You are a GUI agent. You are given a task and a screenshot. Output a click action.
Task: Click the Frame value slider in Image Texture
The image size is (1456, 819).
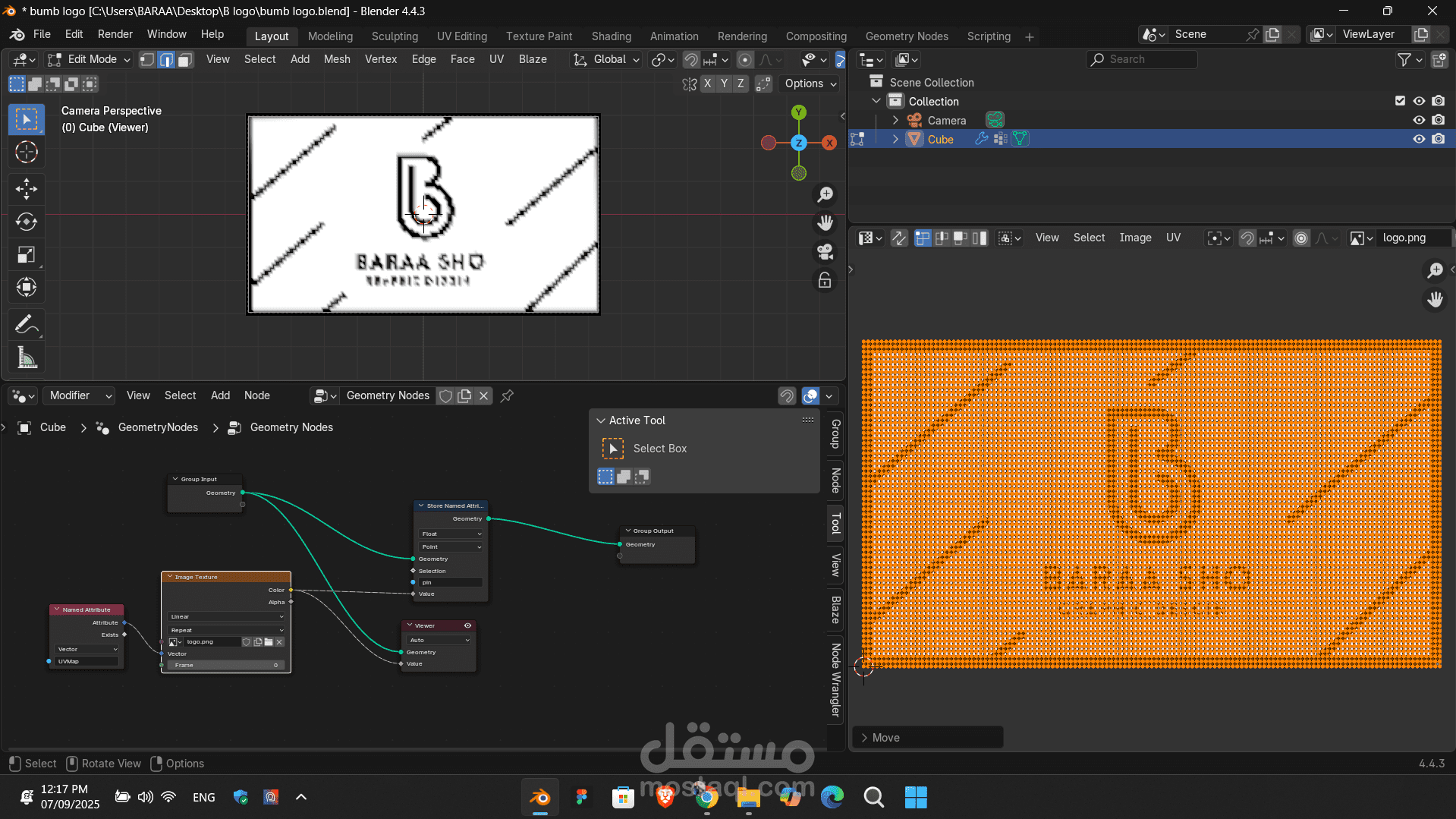pyautogui.click(x=225, y=665)
